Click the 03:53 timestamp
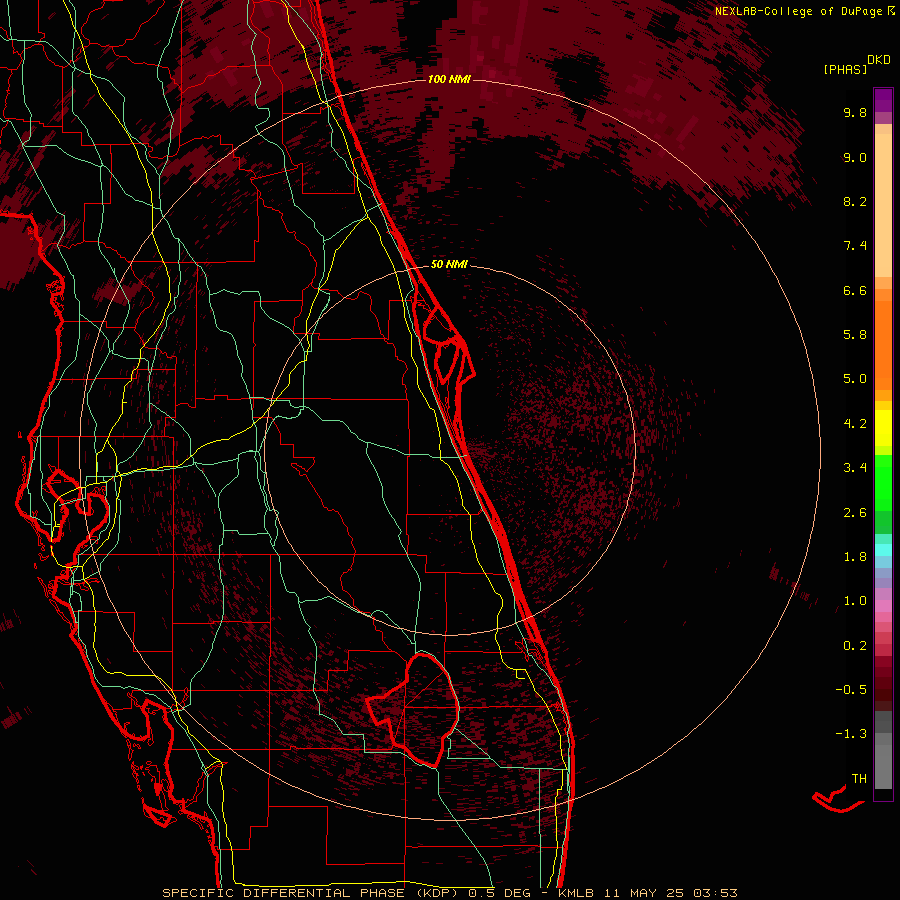The image size is (900, 900). tap(715, 893)
